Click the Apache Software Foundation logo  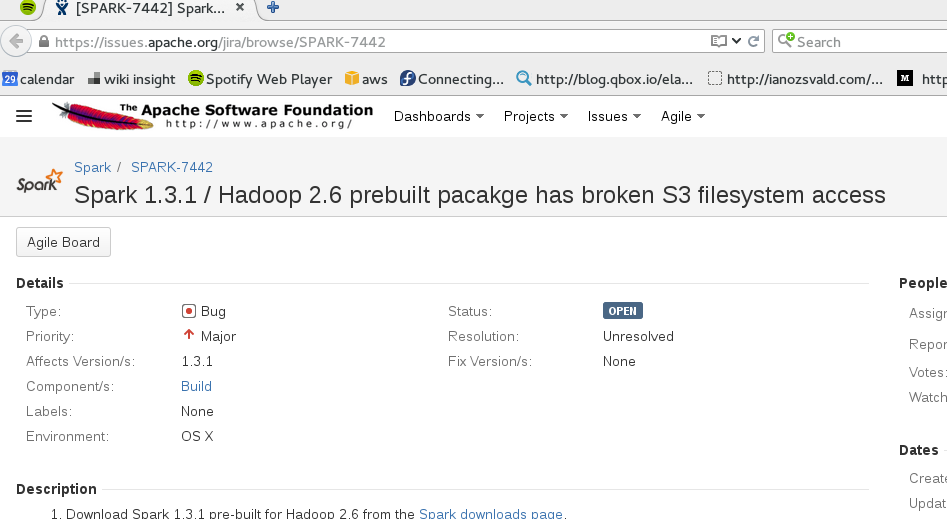213,116
